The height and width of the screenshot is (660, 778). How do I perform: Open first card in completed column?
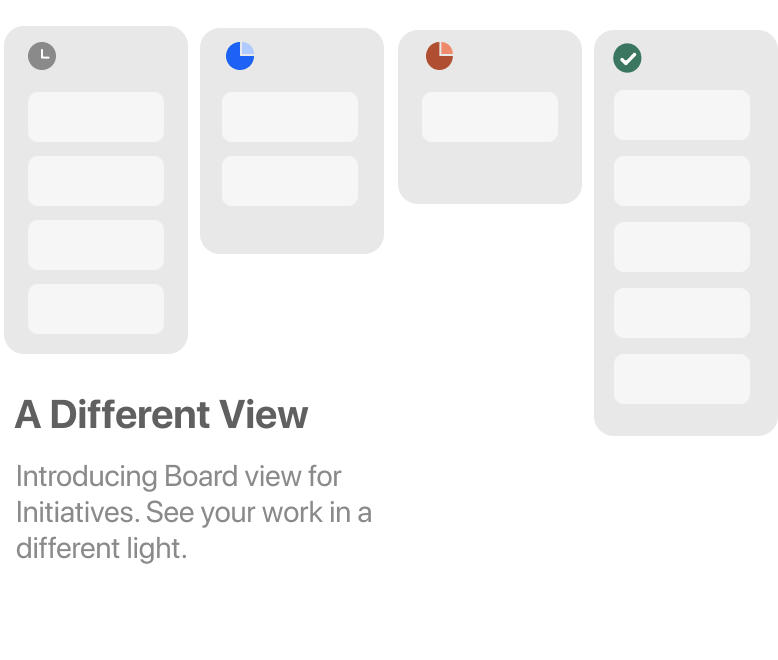click(682, 115)
